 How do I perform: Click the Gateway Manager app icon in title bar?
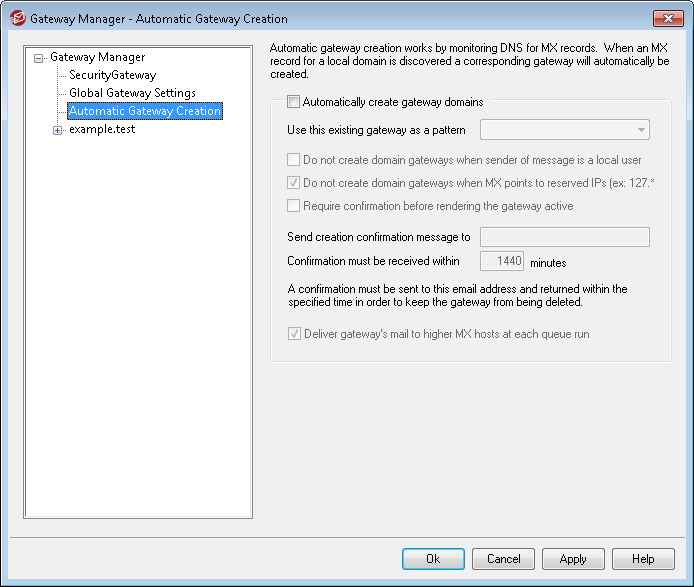(x=16, y=19)
